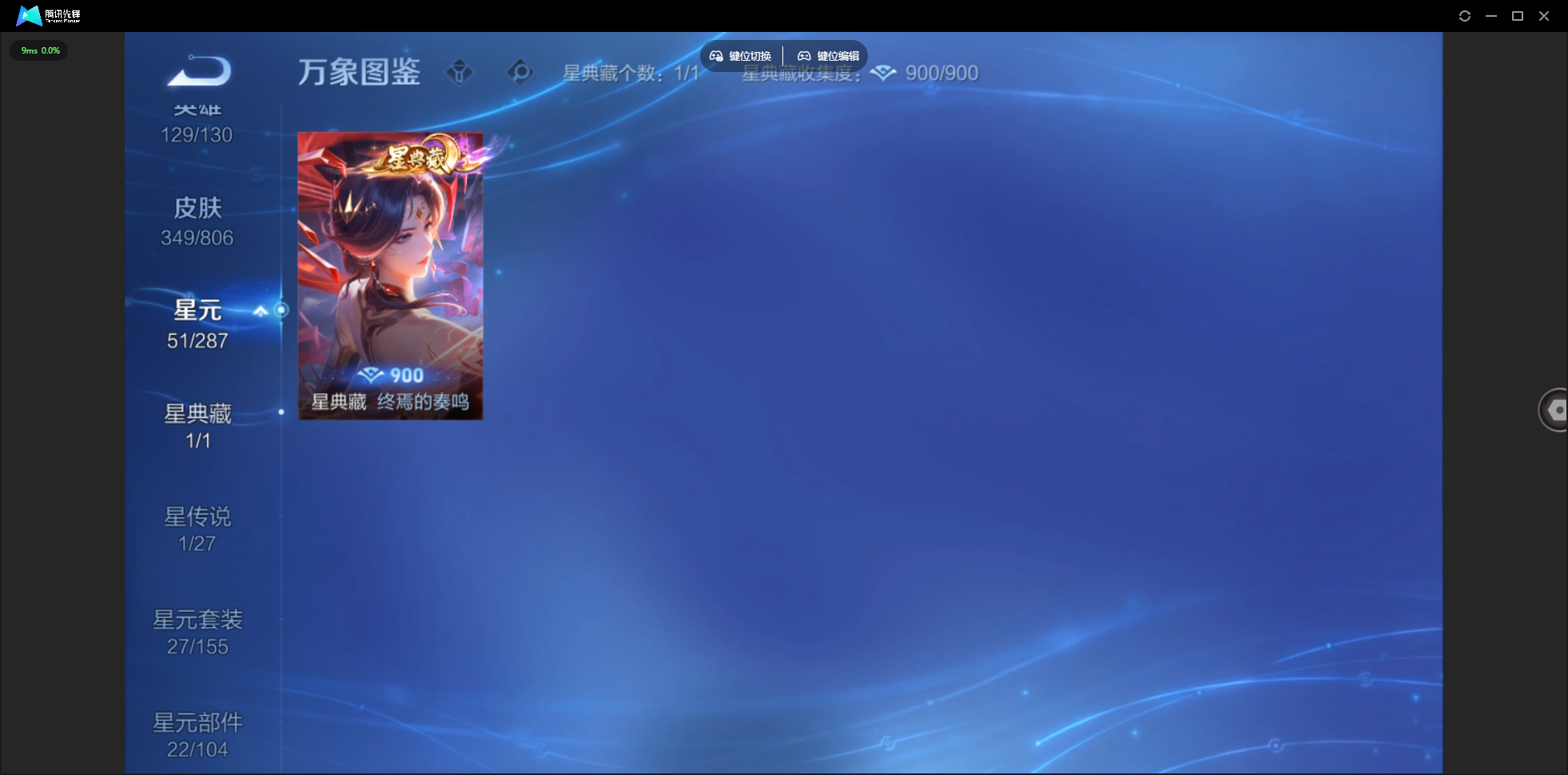Select the 皮肤 349/806 category tab
The height and width of the screenshot is (775, 1568).
point(197,221)
